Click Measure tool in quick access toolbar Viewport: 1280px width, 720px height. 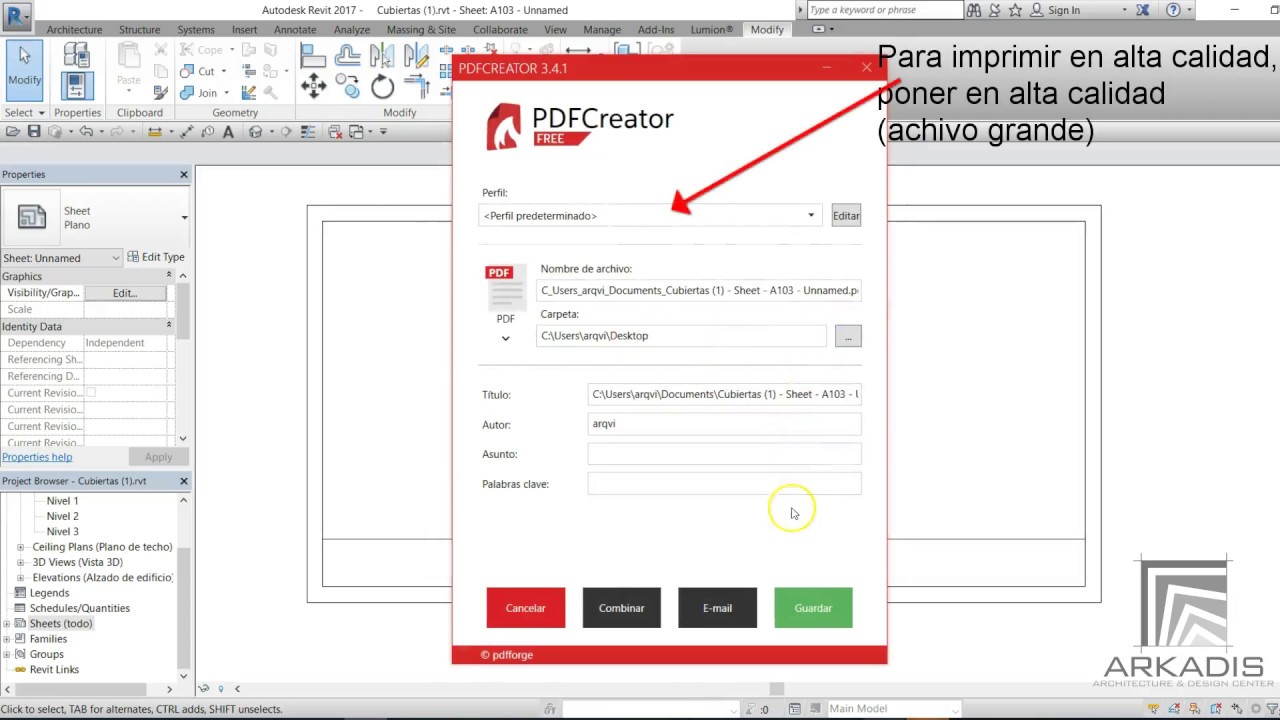pyautogui.click(x=155, y=132)
